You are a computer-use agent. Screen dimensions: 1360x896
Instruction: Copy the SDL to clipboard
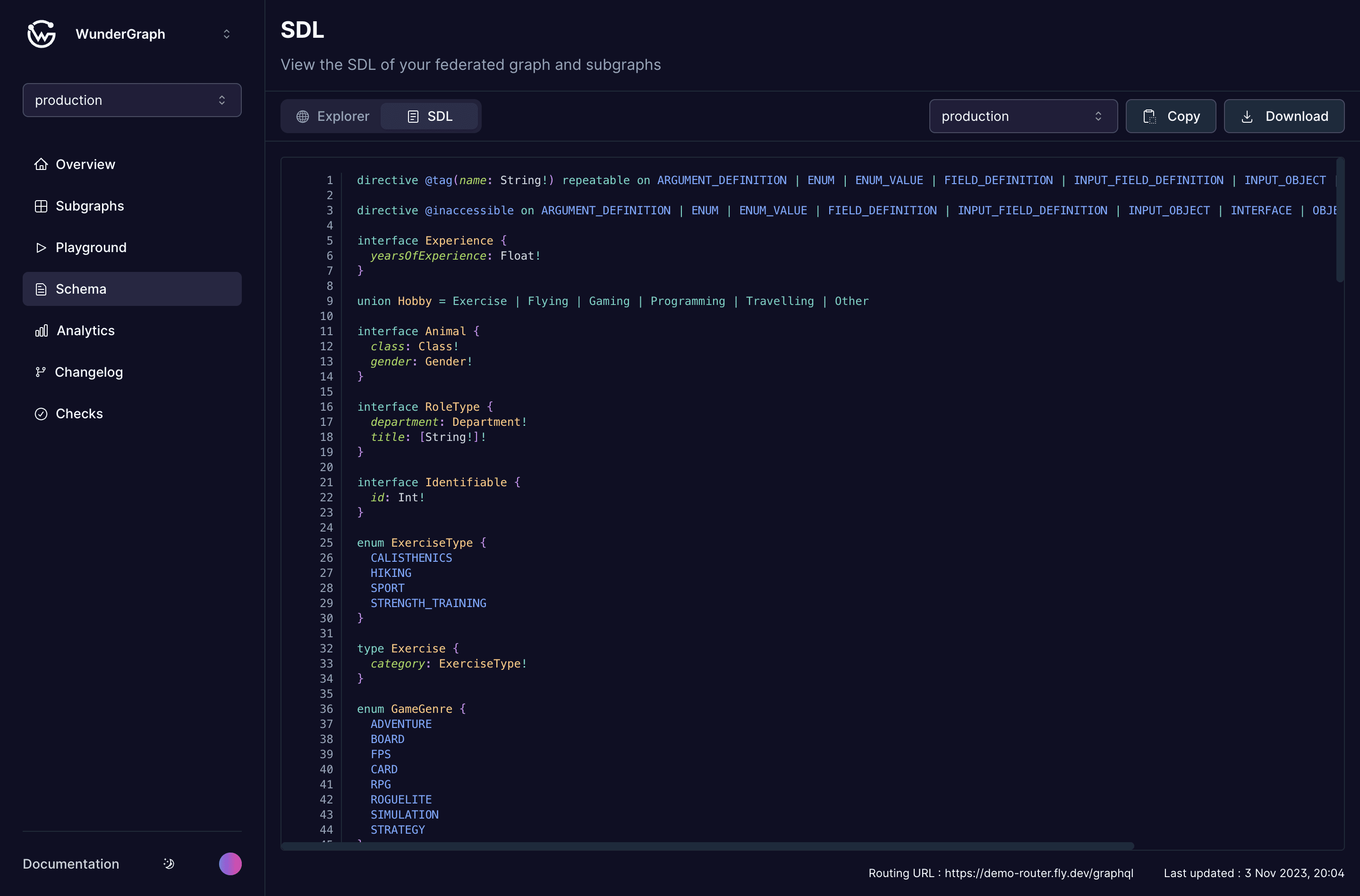[x=1170, y=117]
